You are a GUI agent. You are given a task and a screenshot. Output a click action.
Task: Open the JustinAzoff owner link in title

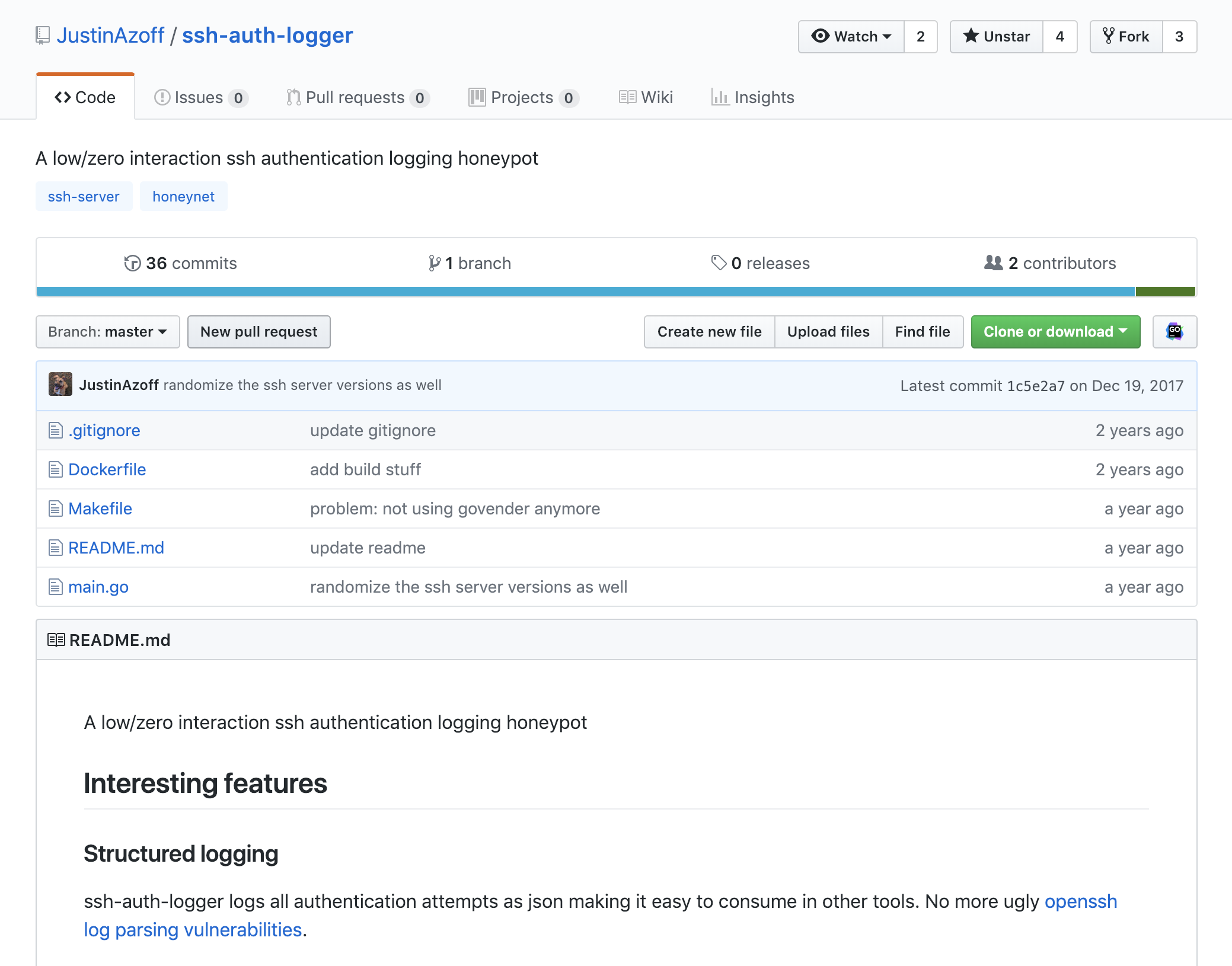111,36
